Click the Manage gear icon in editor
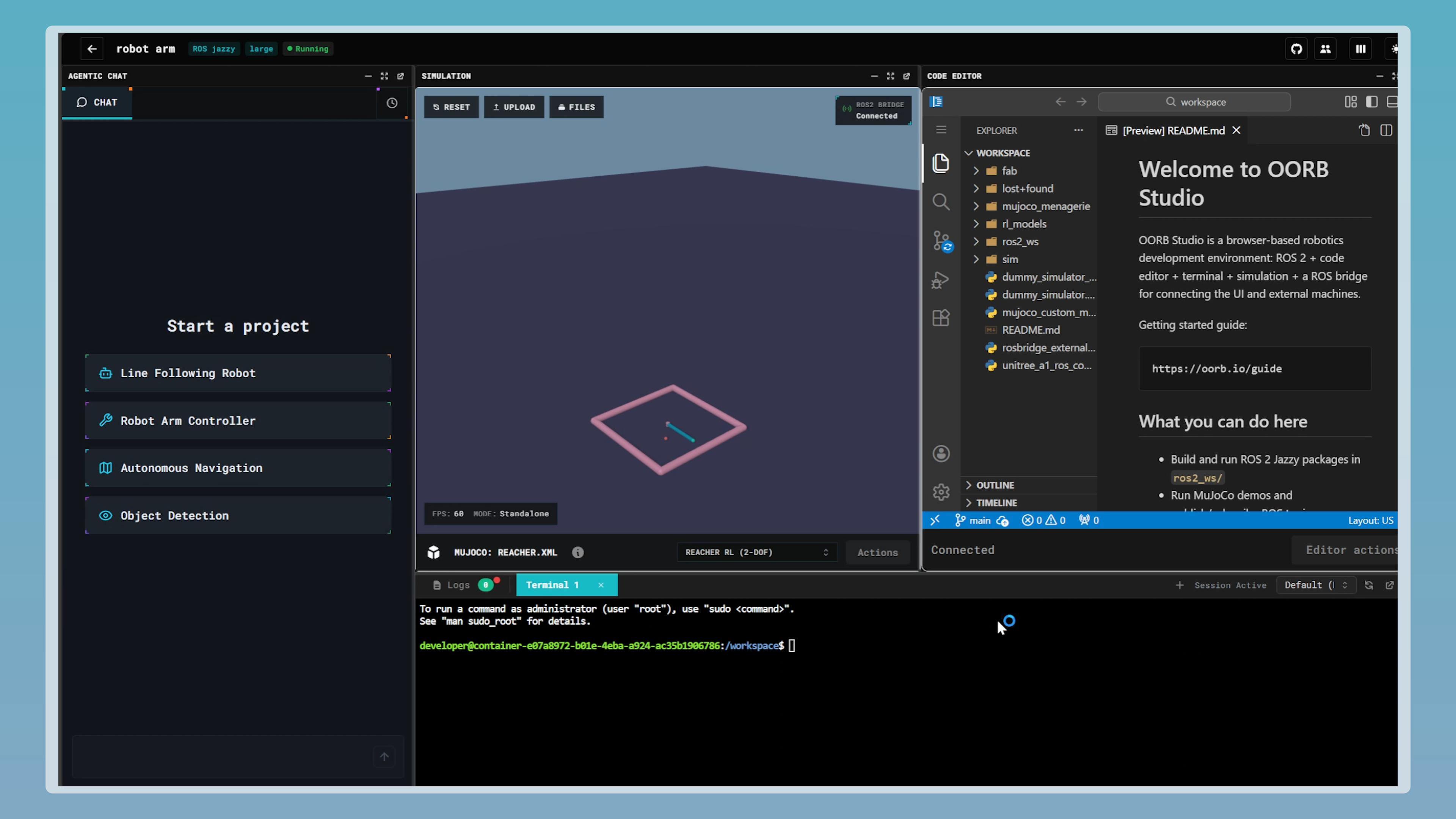This screenshot has width=1456, height=819. (x=941, y=492)
